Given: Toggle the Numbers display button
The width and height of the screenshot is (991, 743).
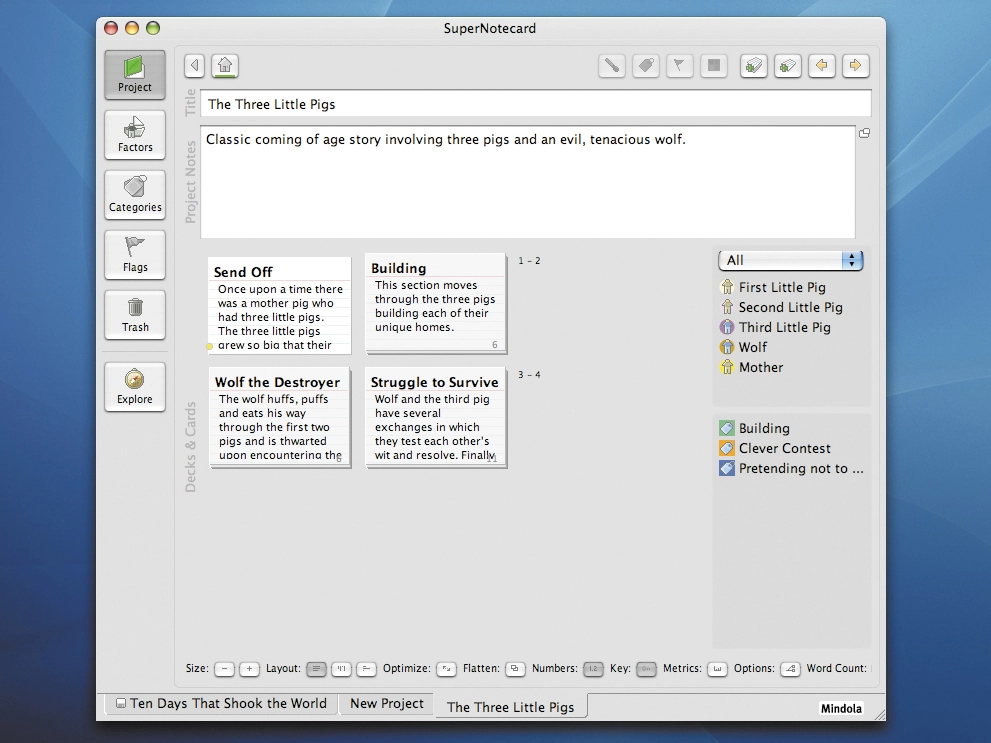Looking at the screenshot, I should coord(593,668).
